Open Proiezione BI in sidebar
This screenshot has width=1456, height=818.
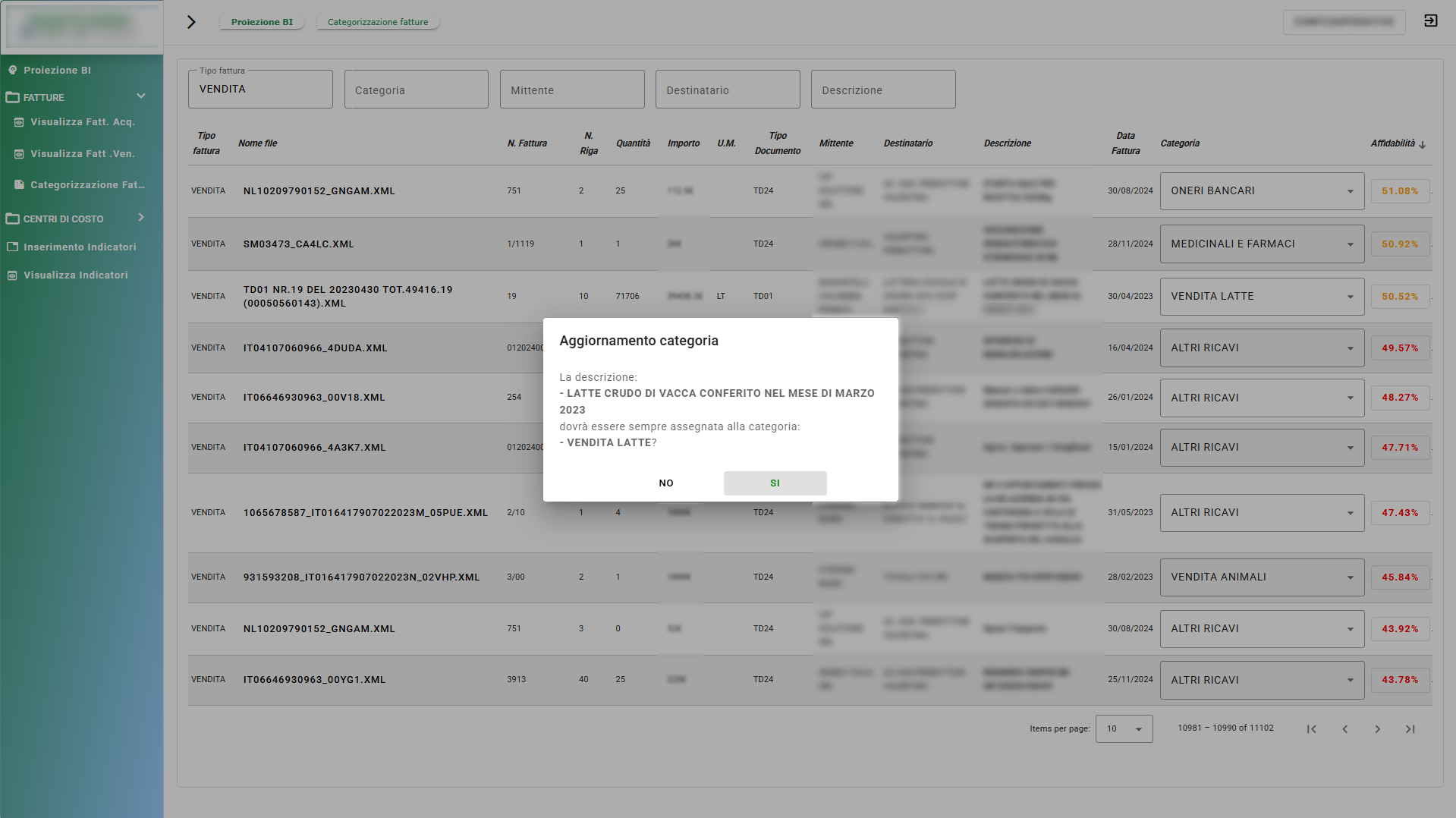point(57,70)
